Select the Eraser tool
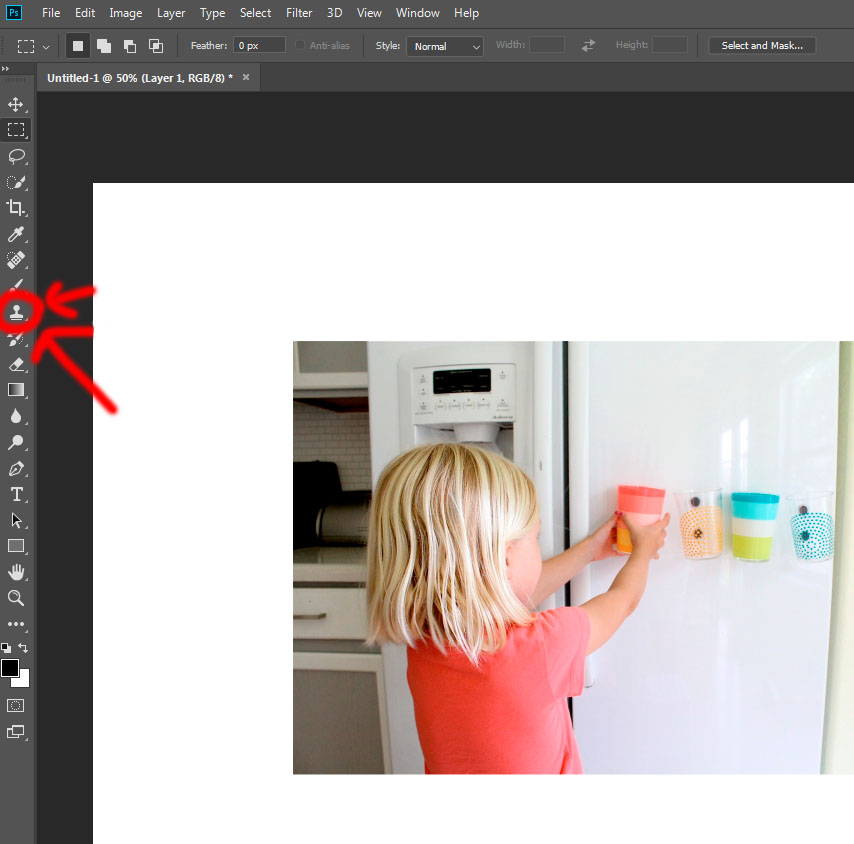 click(16, 364)
